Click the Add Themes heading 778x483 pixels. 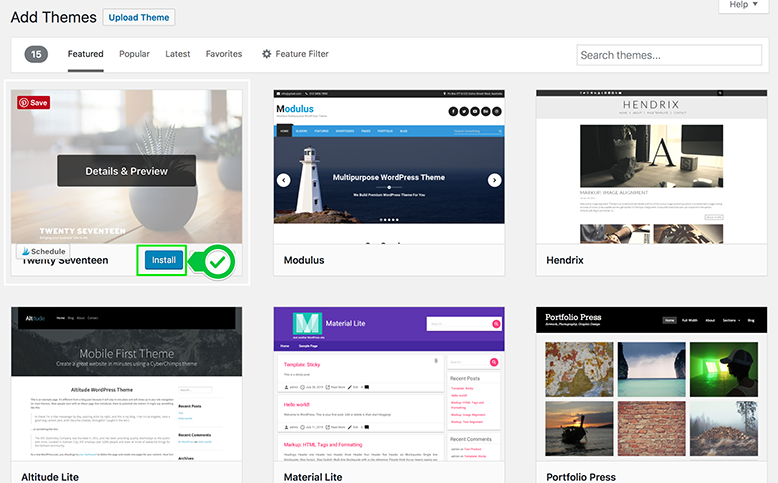(54, 17)
